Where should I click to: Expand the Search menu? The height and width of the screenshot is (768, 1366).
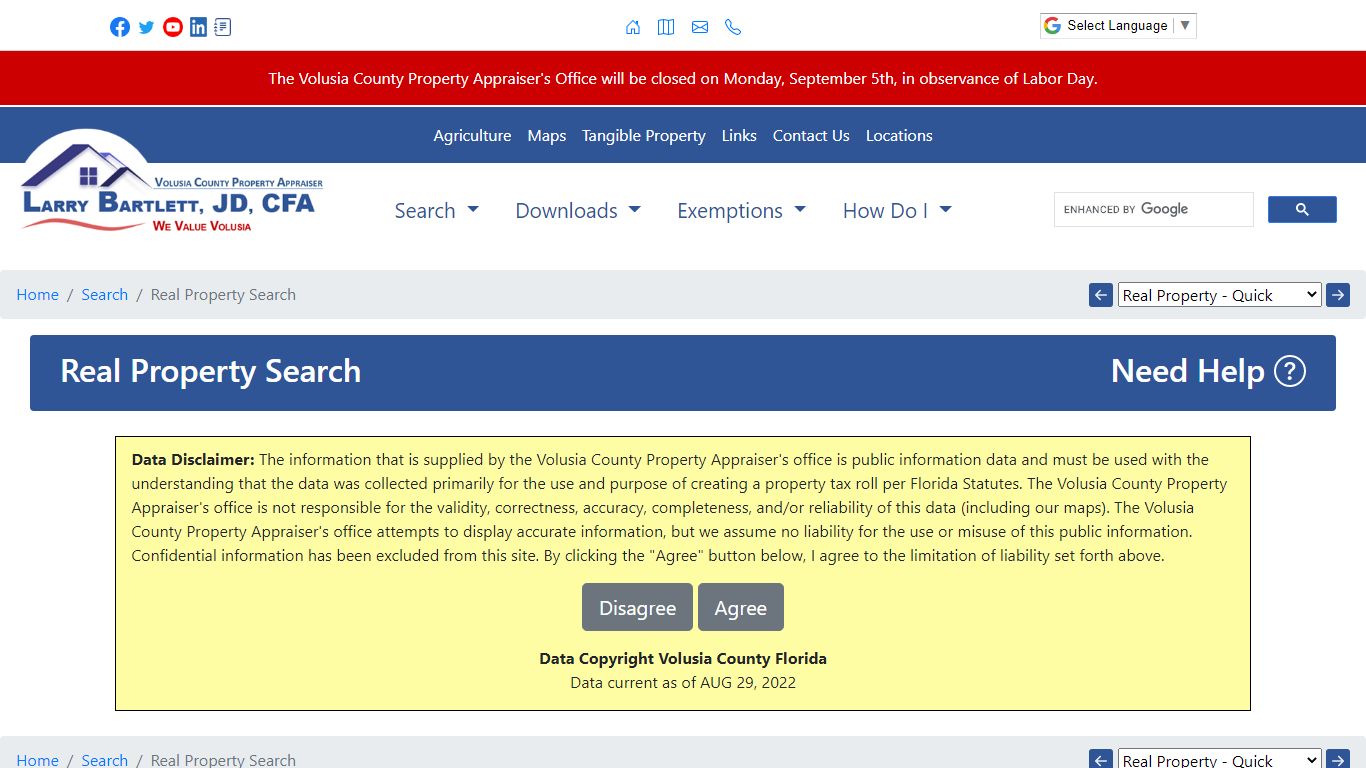[436, 211]
